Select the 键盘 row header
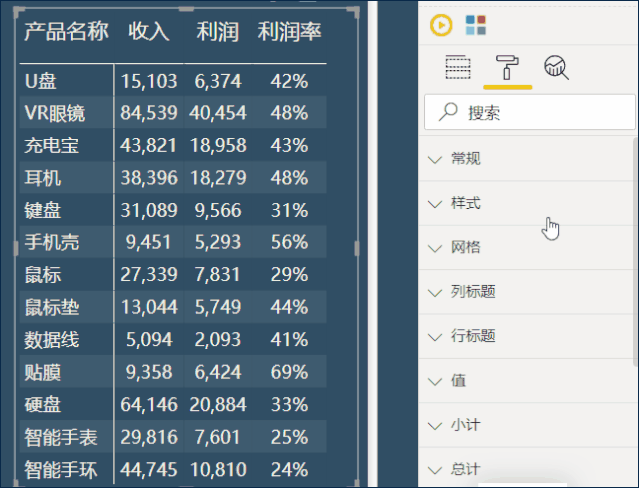 click(42, 210)
